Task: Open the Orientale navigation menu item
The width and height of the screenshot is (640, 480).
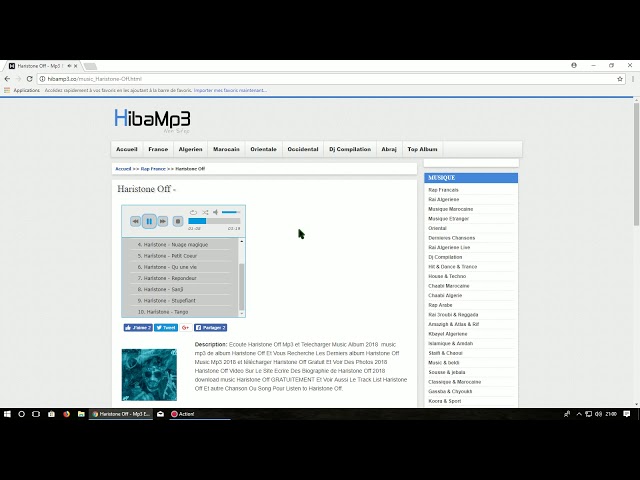Action: pos(263,149)
